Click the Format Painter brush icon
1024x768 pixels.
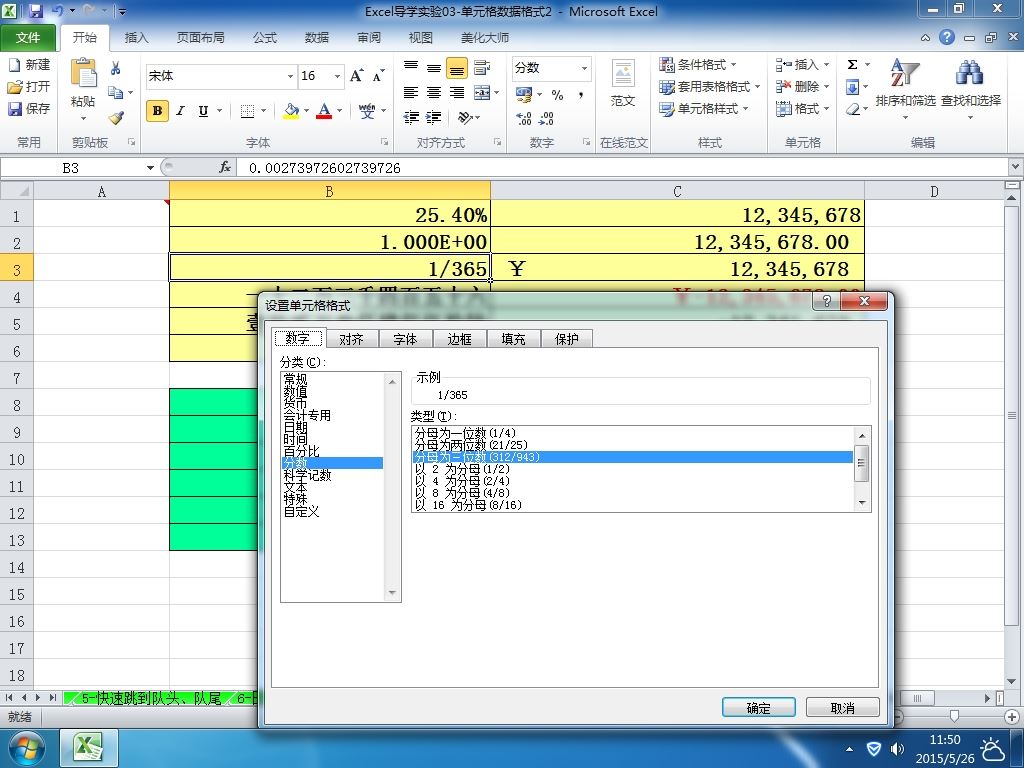pos(116,118)
